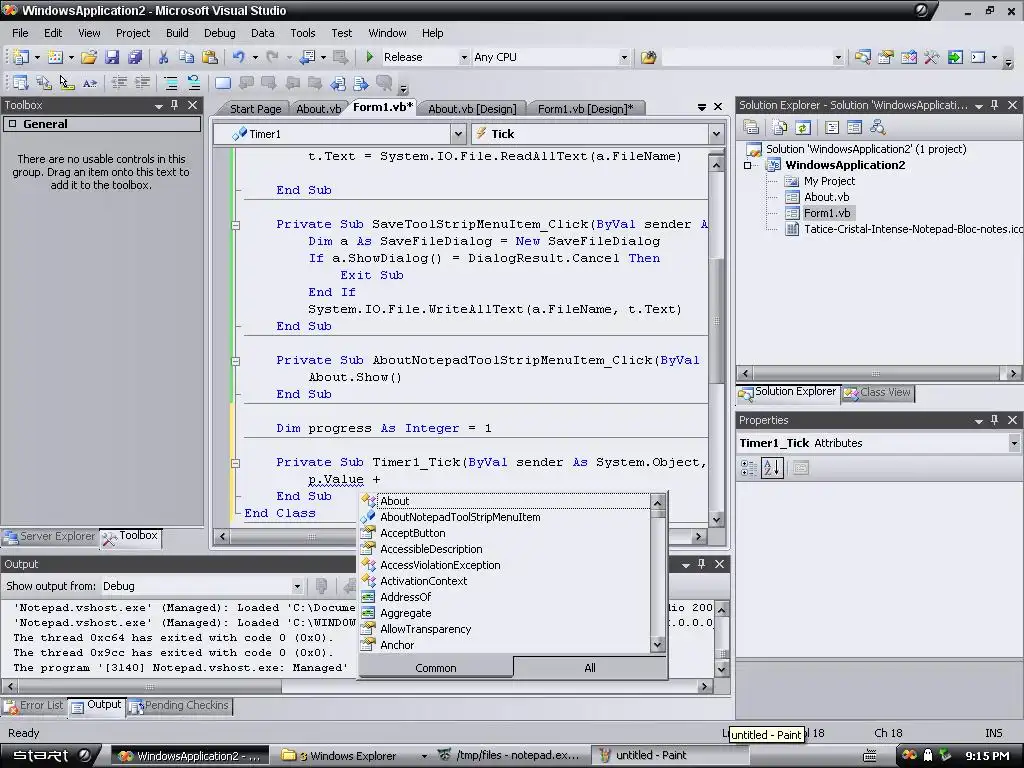Click the New Project toolbar icon
The width and height of the screenshot is (1024, 768).
pos(20,57)
